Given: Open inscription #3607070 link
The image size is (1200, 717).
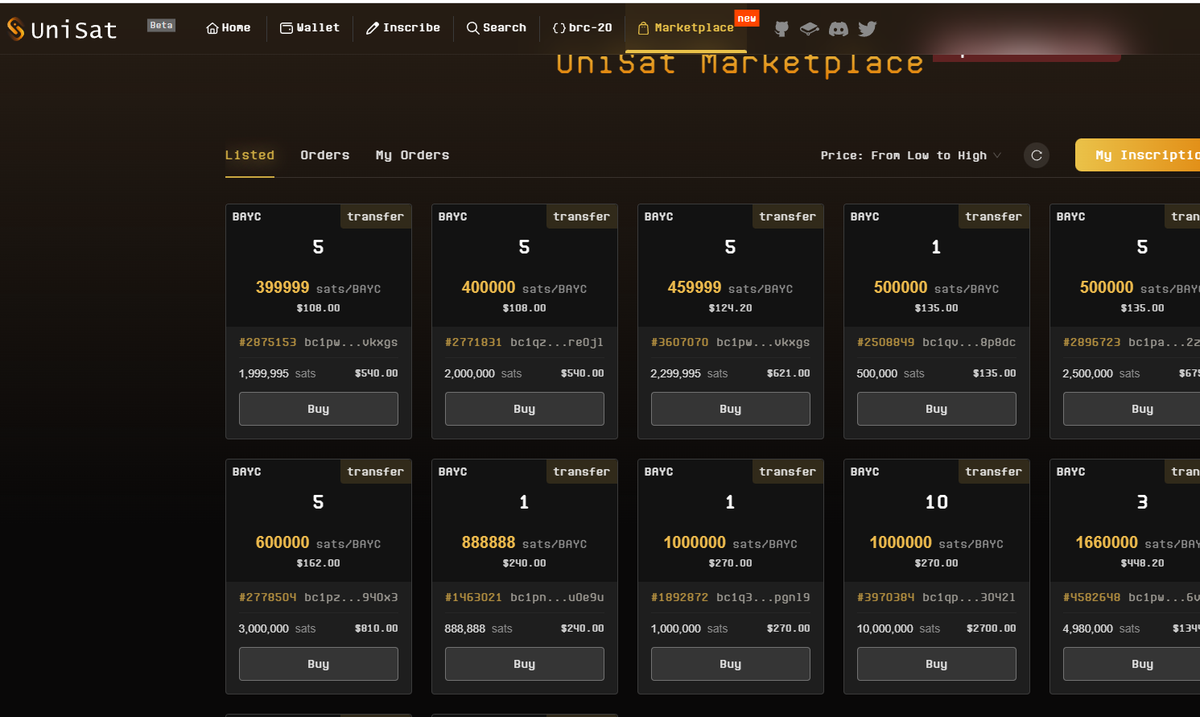Looking at the screenshot, I should pos(680,342).
